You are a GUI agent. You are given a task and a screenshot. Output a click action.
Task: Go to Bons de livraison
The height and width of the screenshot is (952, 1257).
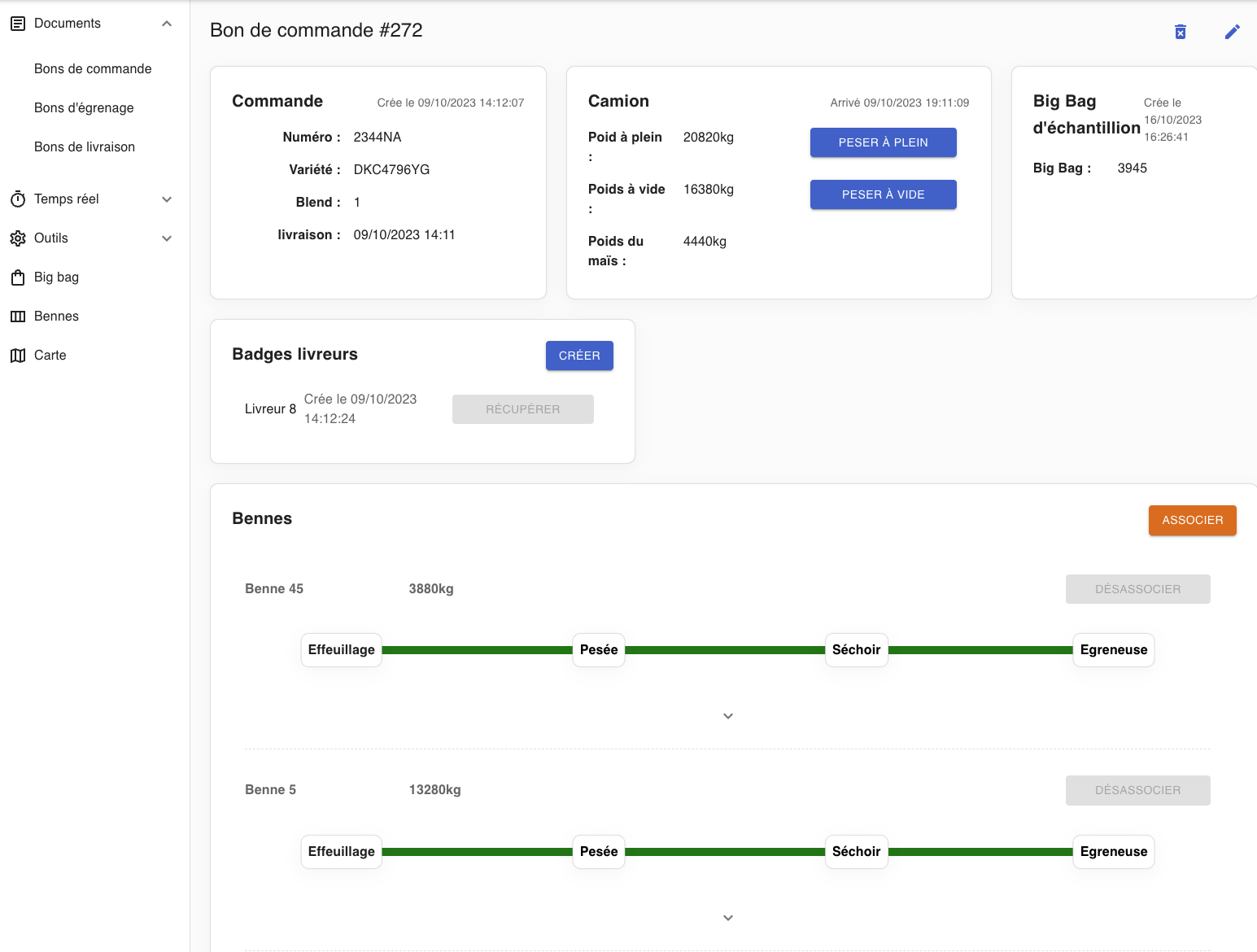point(85,147)
